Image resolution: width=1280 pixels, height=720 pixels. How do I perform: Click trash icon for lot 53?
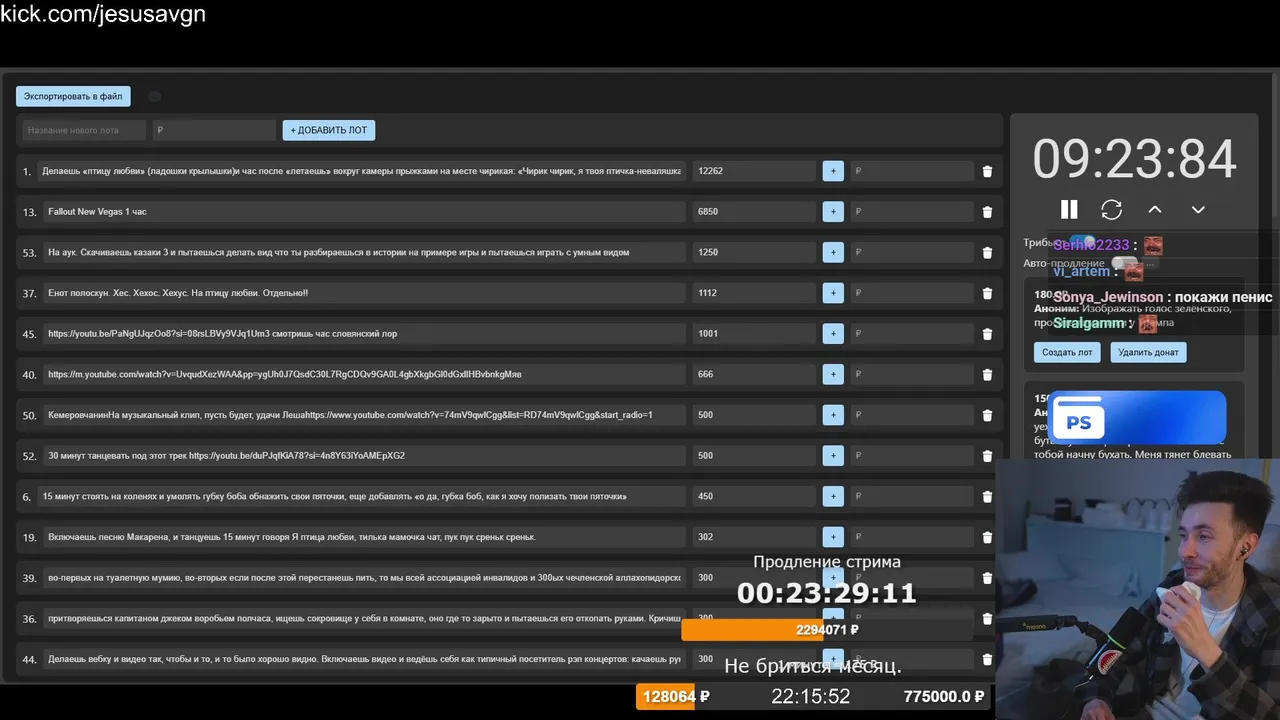pos(987,252)
